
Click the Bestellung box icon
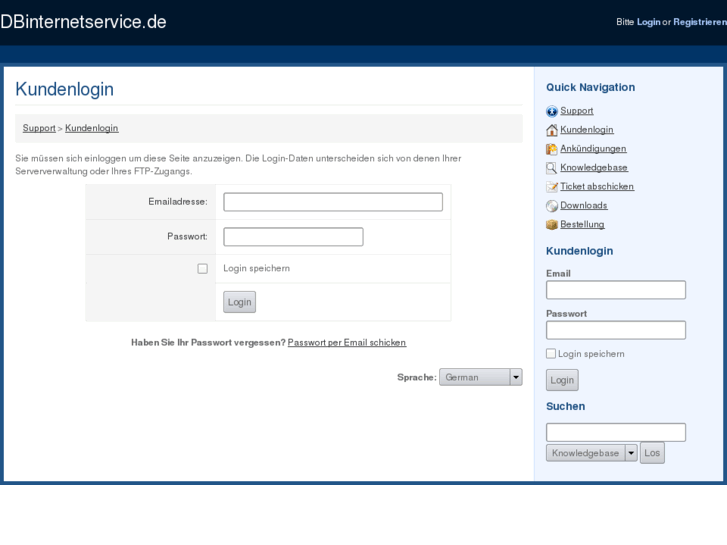(x=552, y=224)
